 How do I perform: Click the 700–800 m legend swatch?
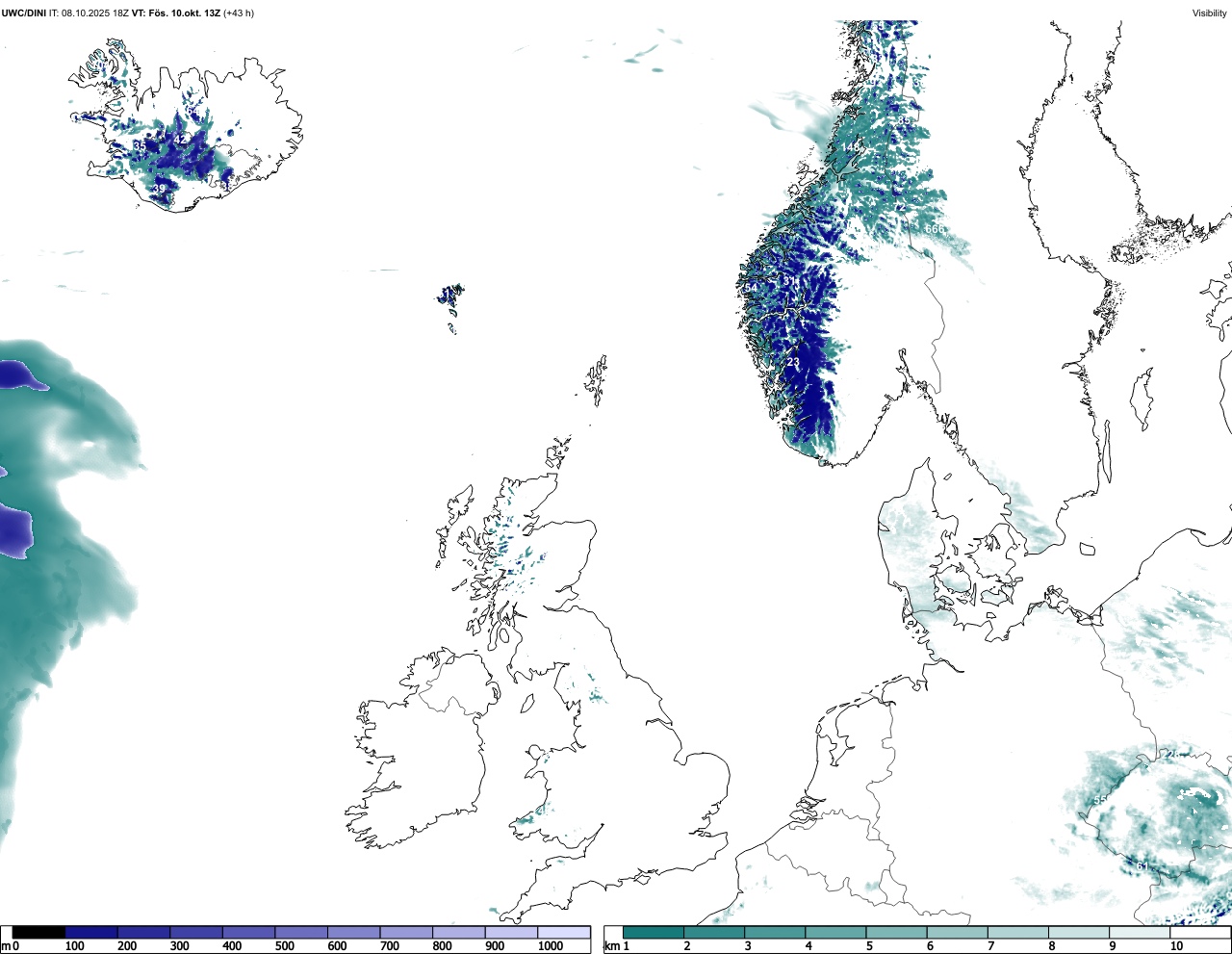point(406,932)
